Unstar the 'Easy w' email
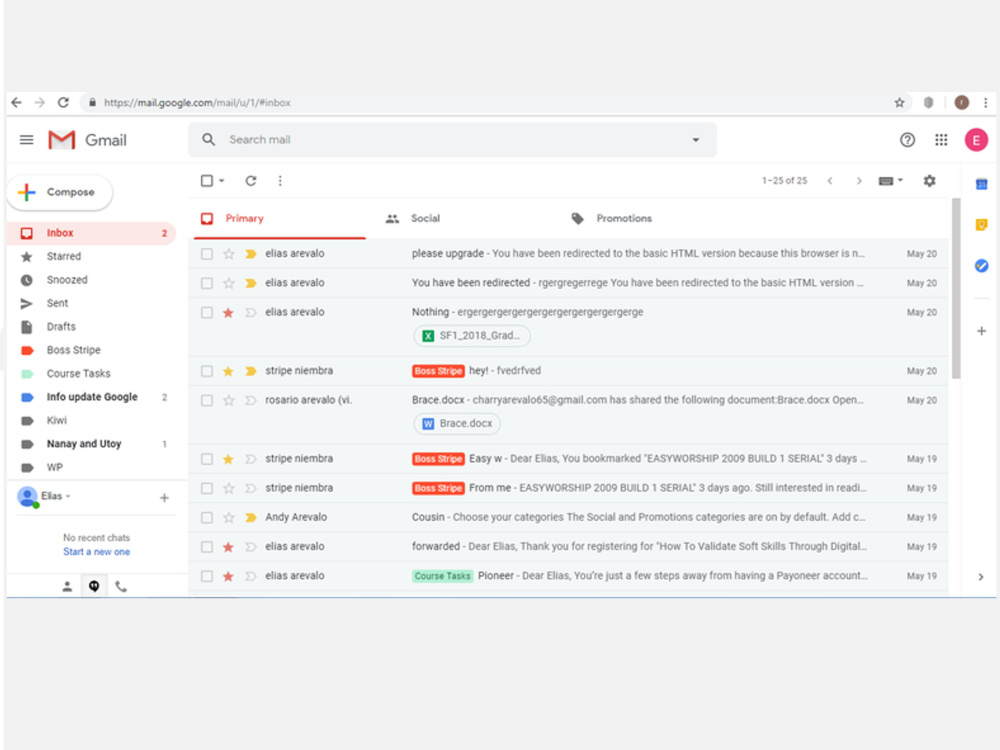Screen dimensions: 1000x750 coord(228,459)
